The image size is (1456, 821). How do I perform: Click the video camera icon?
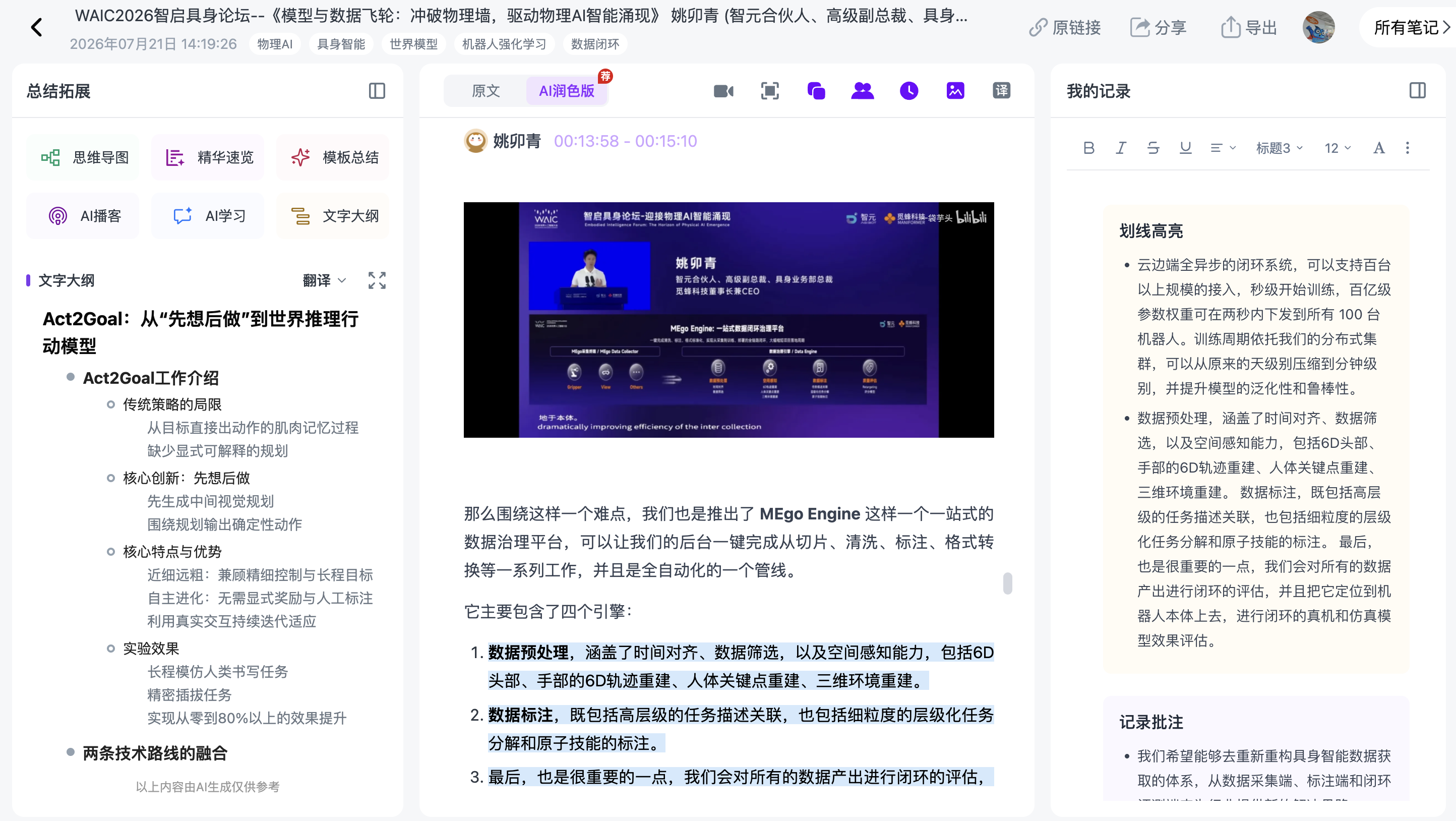[723, 91]
